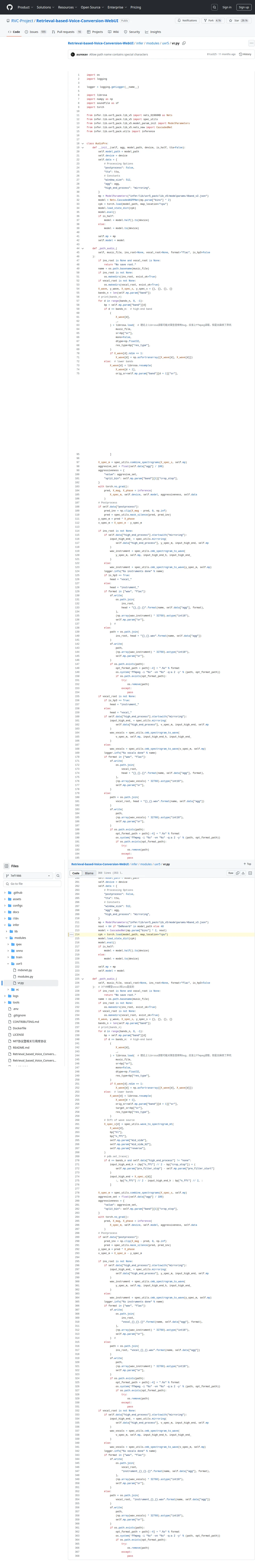Open the assets folder in file tree
The height and width of the screenshot is (1568, 255).
pyautogui.click(x=17, y=899)
